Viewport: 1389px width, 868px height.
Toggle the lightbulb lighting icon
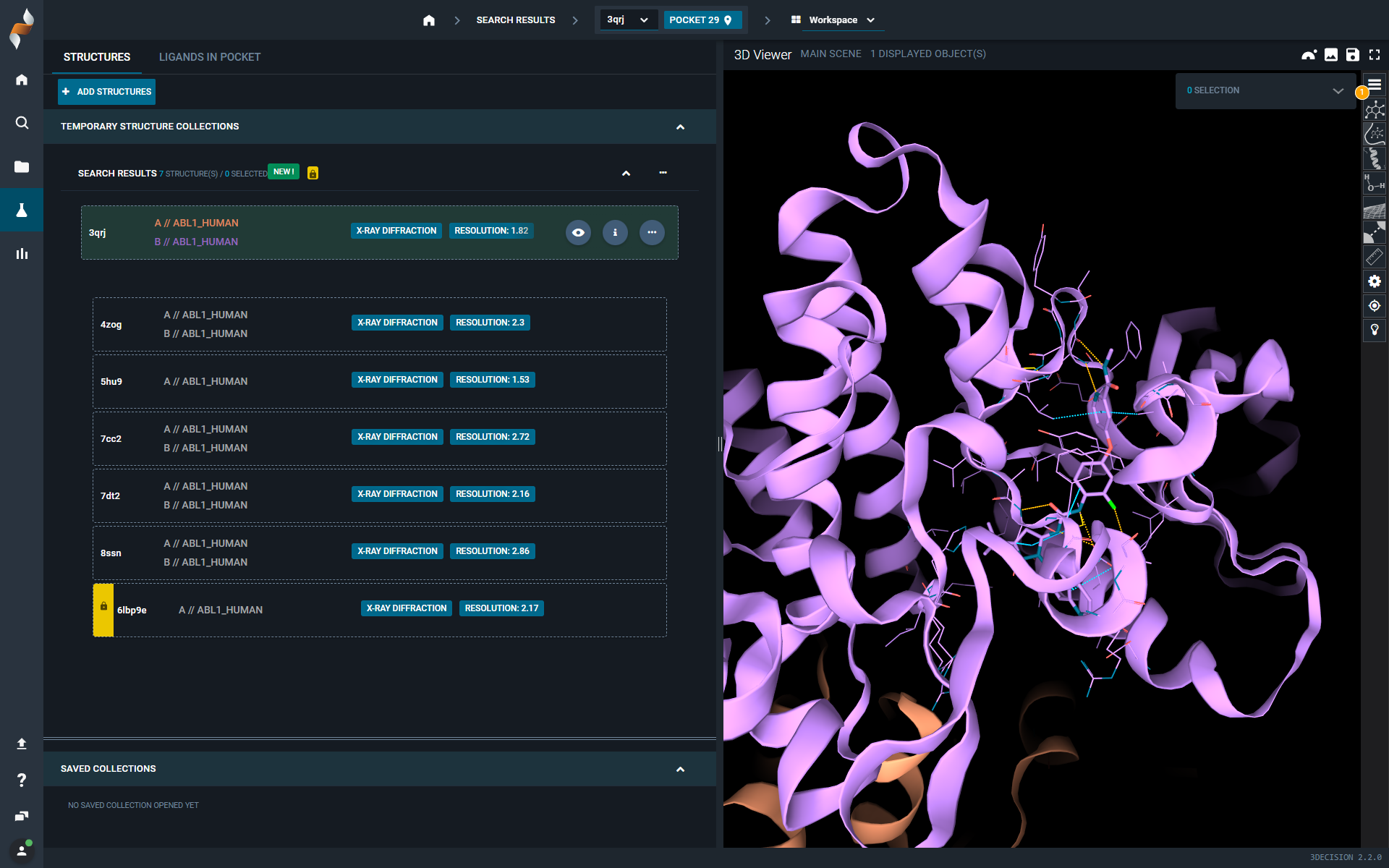point(1374,330)
